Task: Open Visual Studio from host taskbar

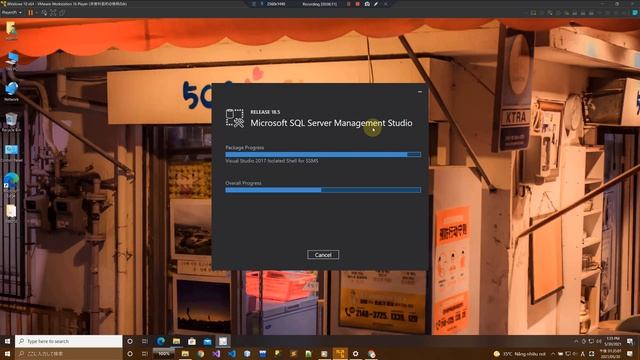Action: tap(216, 353)
